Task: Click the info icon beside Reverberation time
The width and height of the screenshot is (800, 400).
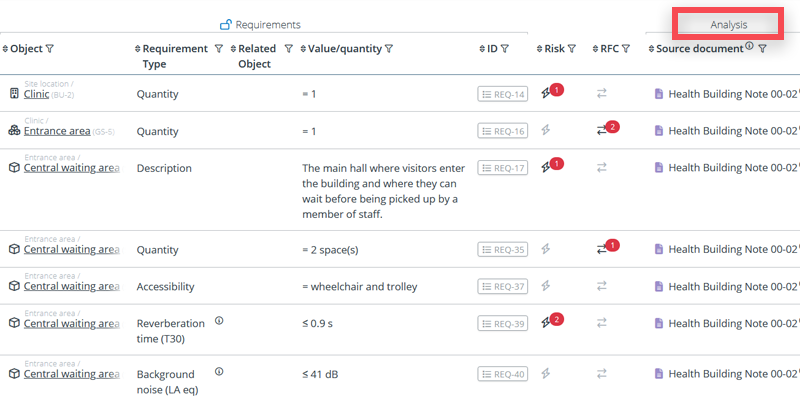Action: [x=219, y=321]
